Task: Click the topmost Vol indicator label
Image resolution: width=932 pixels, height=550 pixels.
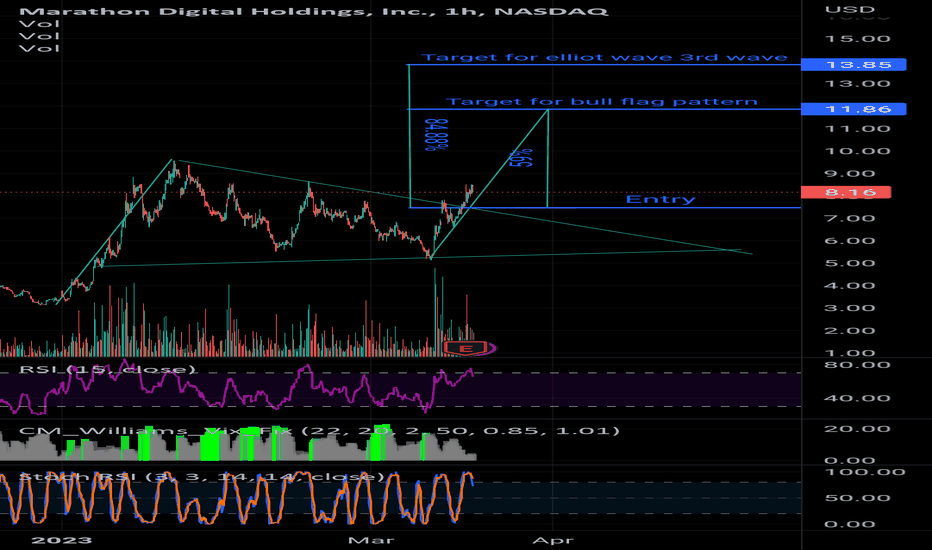Action: coord(39,24)
